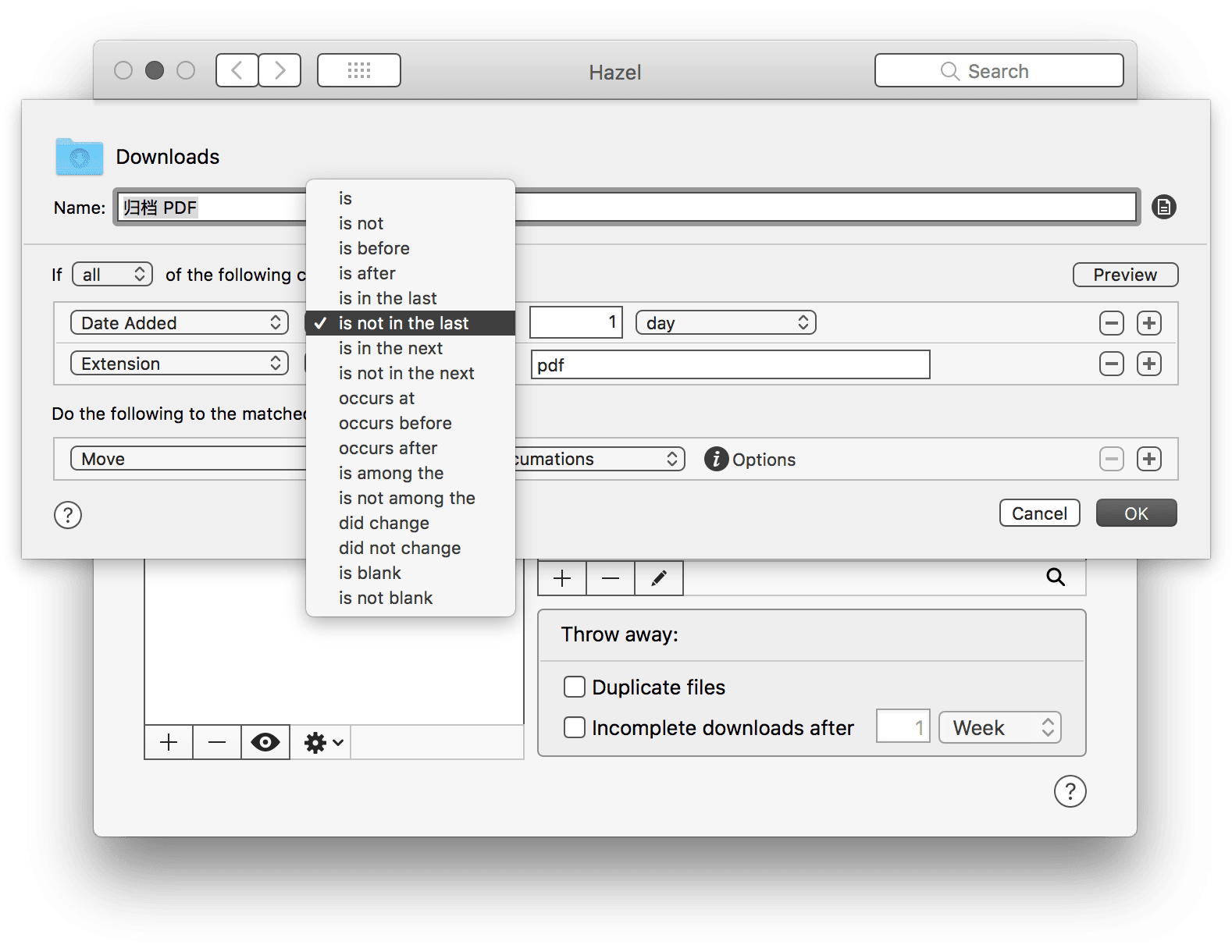Show all preferences grid icon
Viewport: 1232px width, 952px height.
point(359,71)
